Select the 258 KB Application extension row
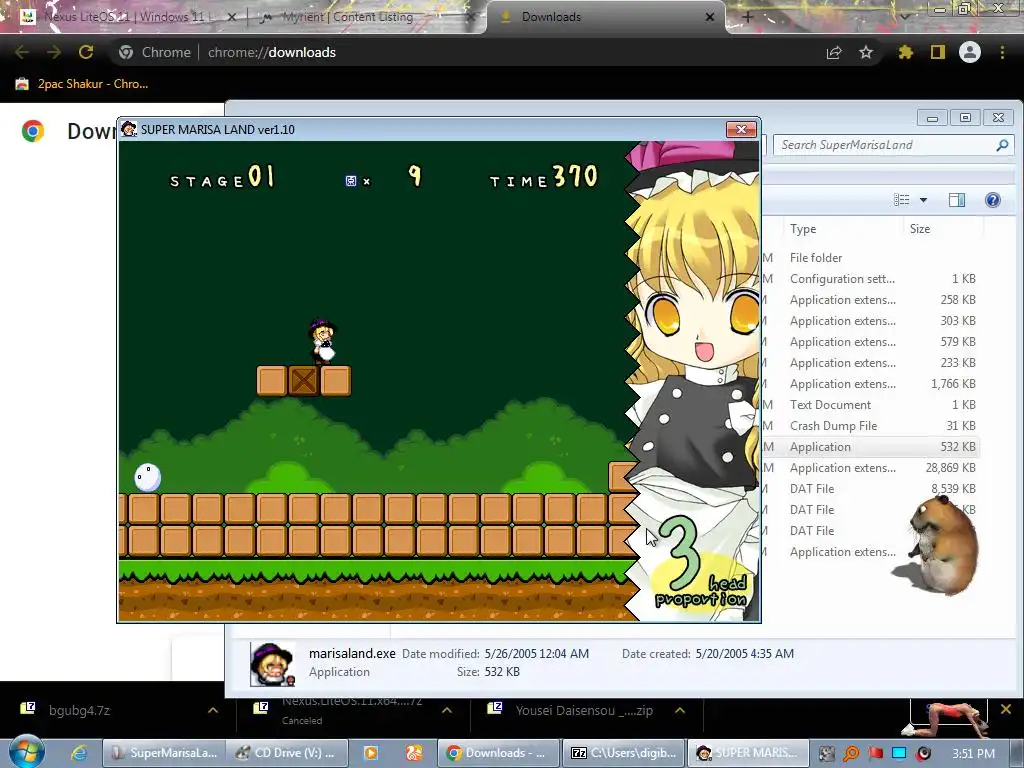 871,300
